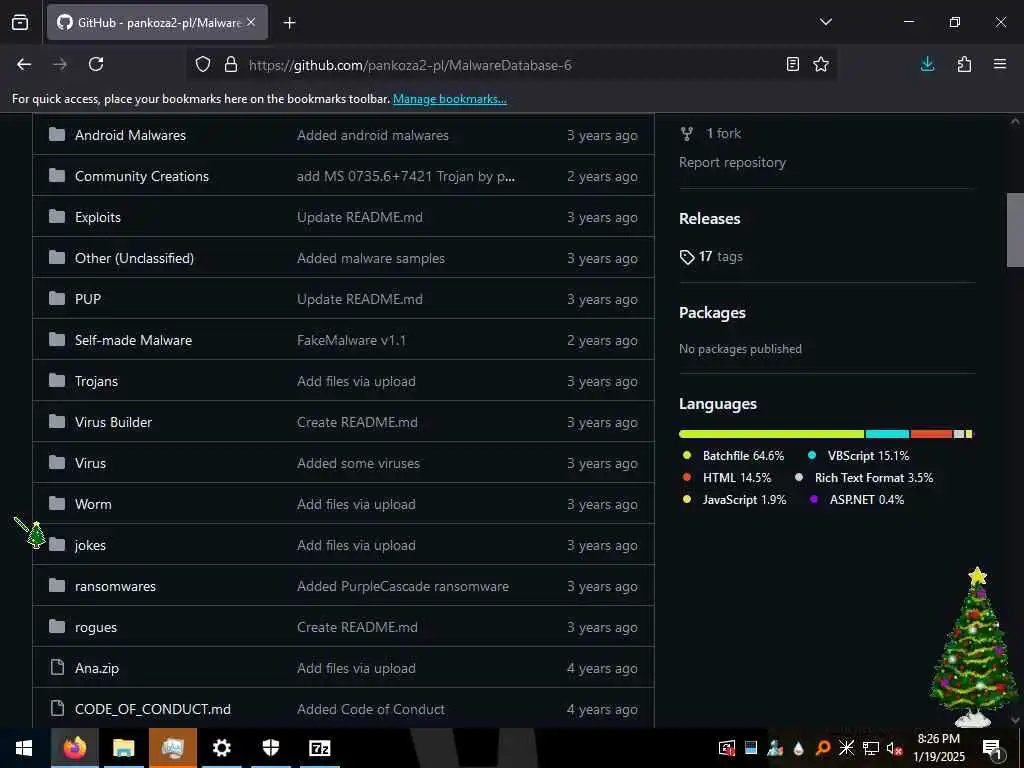Open the Other (Unclassified) folder
1024x768 pixels.
pyautogui.click(x=134, y=258)
